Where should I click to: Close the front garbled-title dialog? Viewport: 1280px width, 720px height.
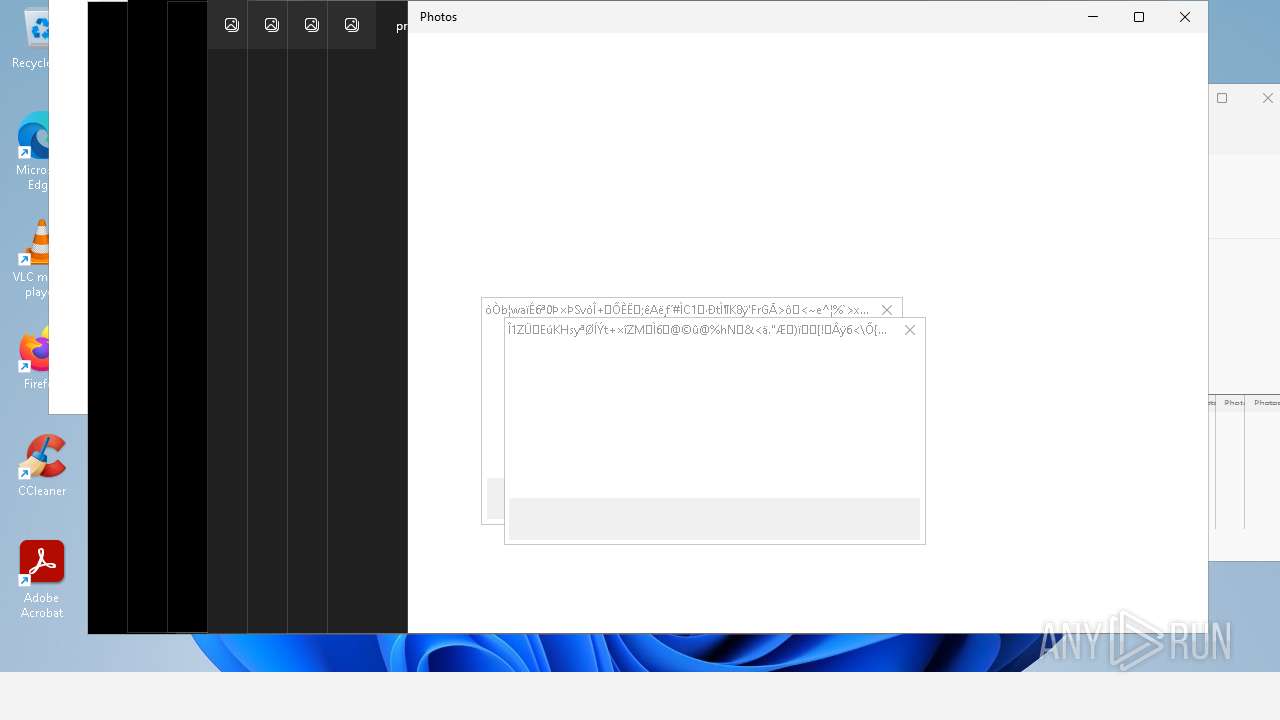[910, 330]
